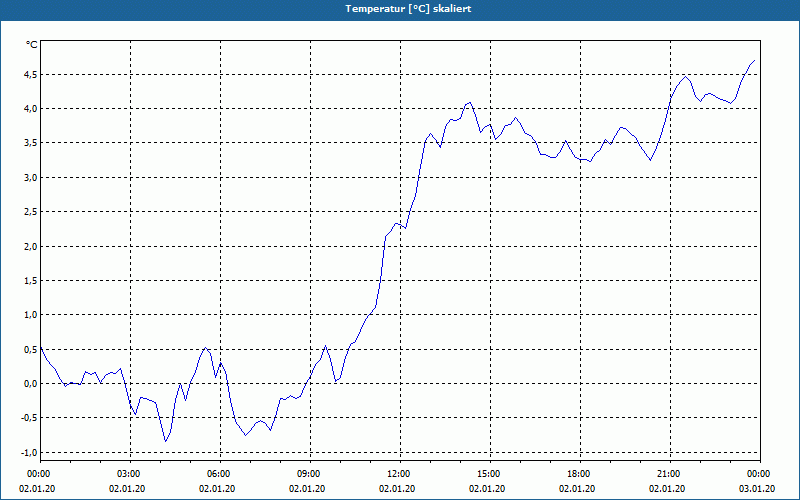This screenshot has height=500, width=800.
Task: Click the 1,0 y-axis value
Action: (x=31, y=315)
